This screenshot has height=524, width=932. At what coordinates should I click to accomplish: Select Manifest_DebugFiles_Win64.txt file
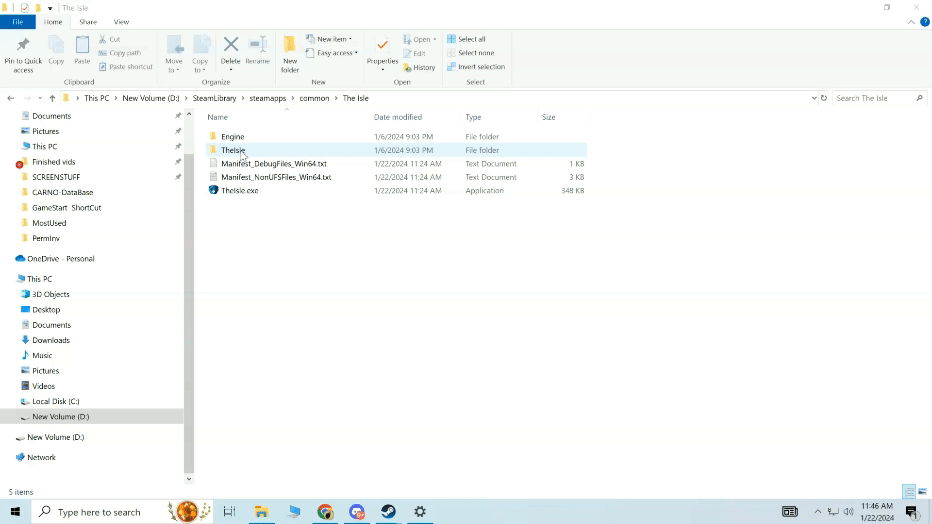click(396, 164)
